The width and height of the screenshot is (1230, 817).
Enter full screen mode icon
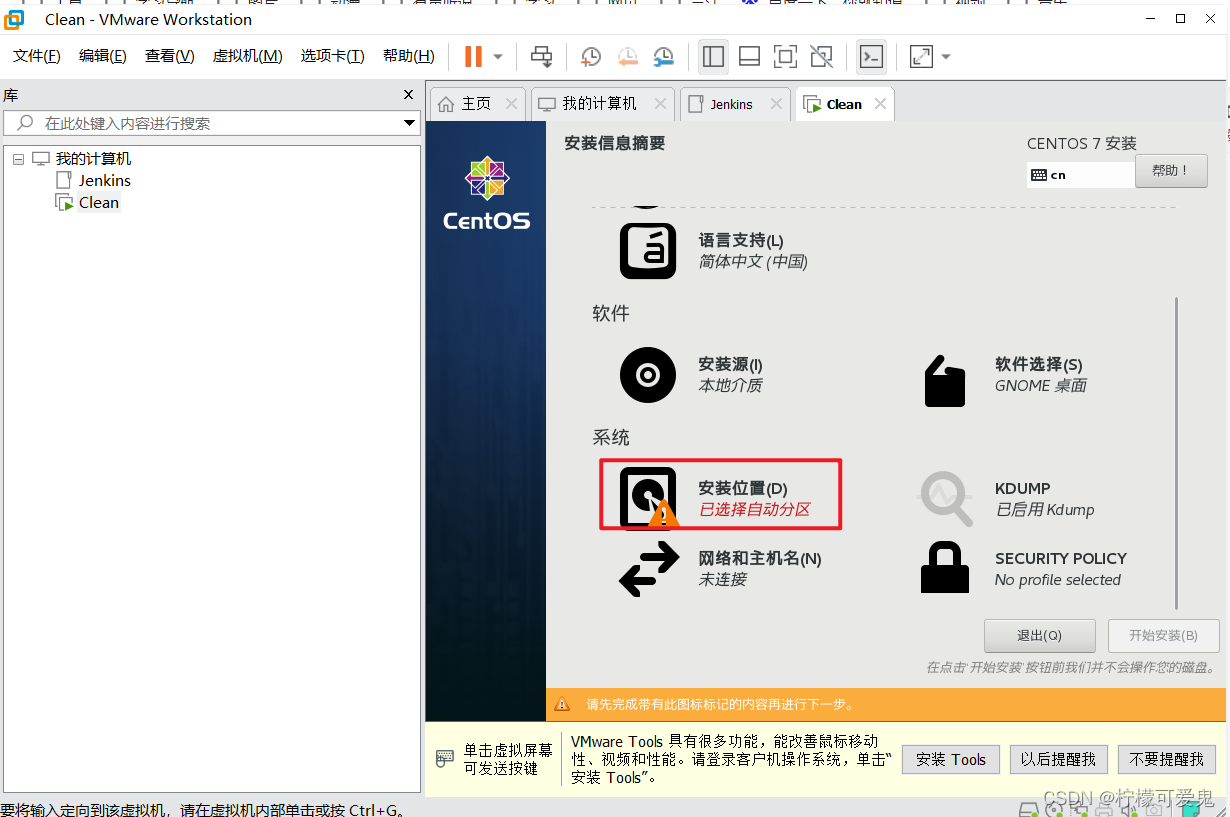pyautogui.click(x=785, y=57)
